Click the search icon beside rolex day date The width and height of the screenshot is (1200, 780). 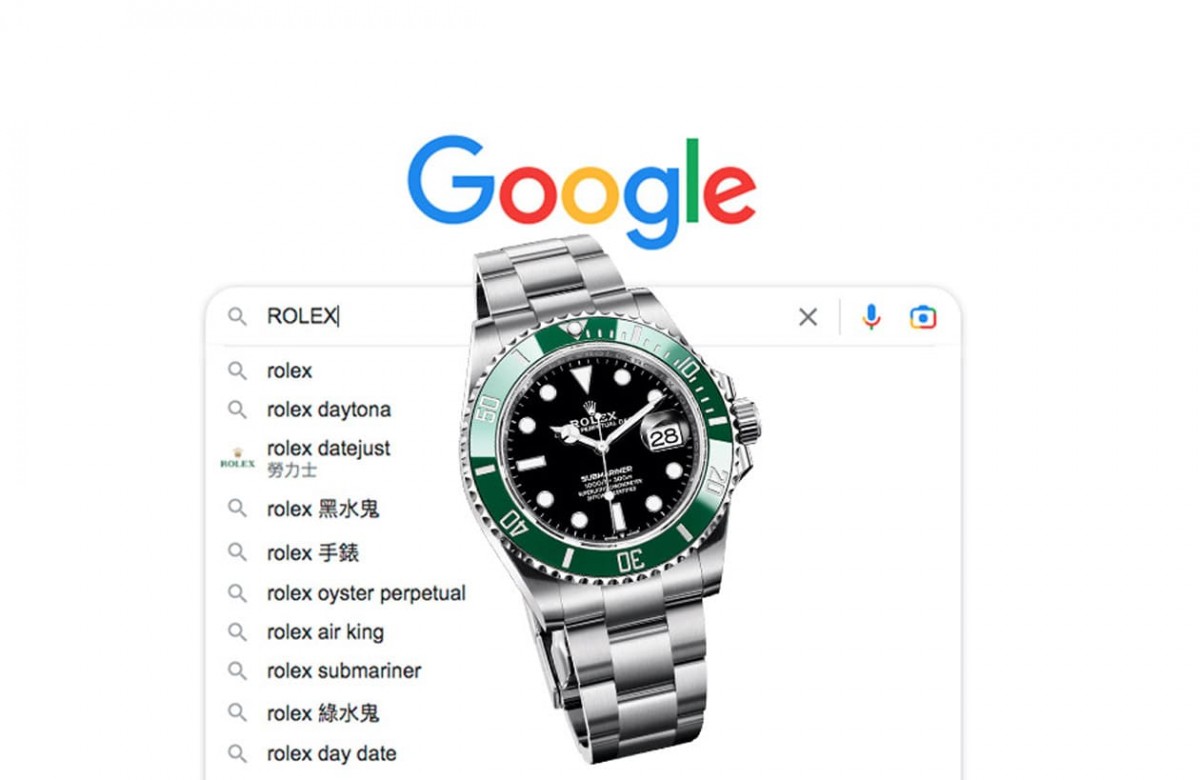[x=237, y=753]
